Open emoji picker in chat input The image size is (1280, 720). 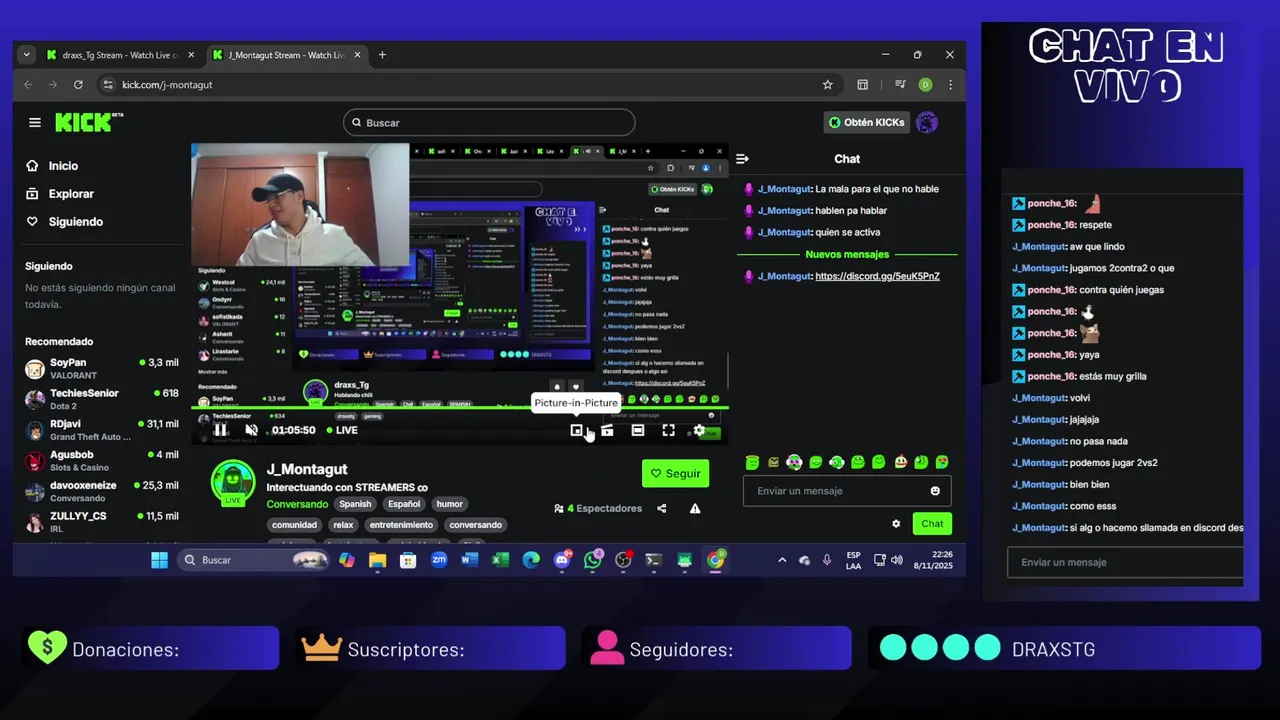935,491
